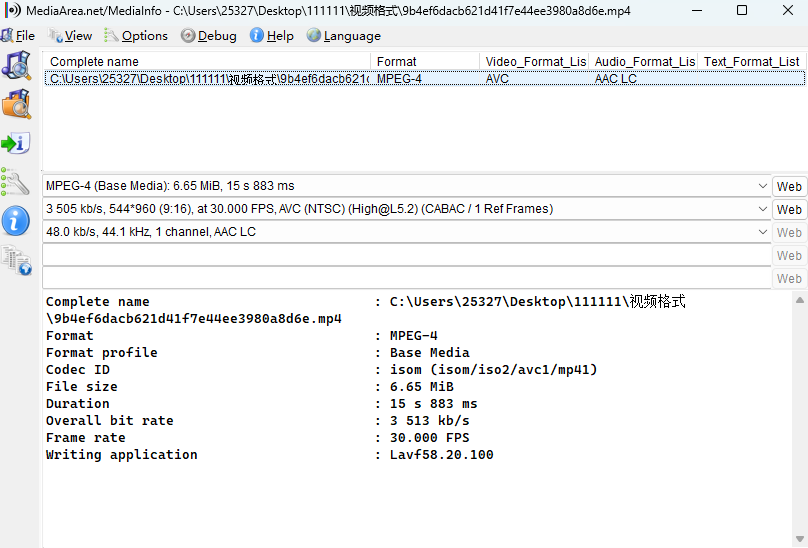Click the MediaInfo title bar app icon
Viewport: 808px width, 548px height.
(12, 10)
